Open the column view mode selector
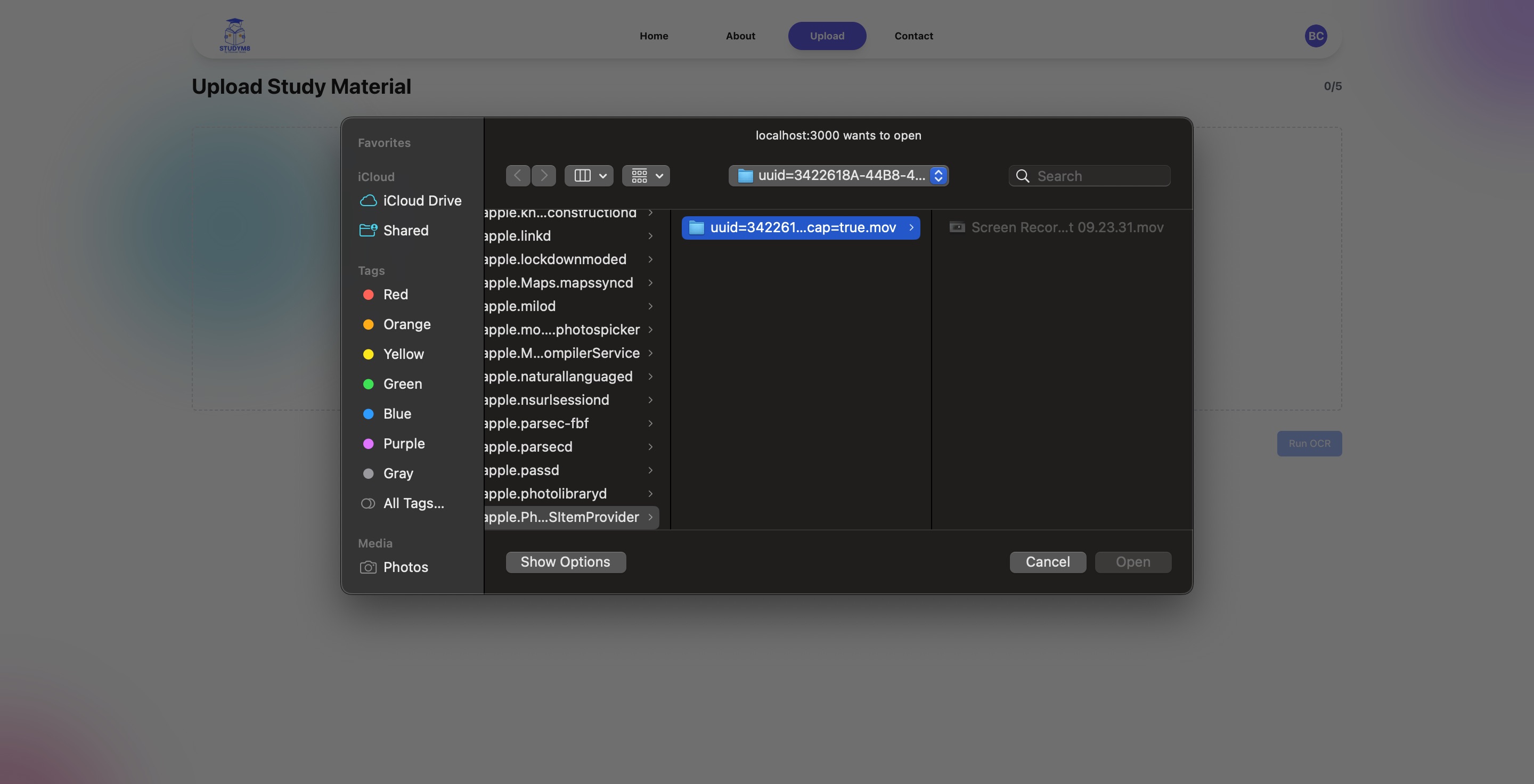This screenshot has width=1534, height=784. (x=589, y=176)
